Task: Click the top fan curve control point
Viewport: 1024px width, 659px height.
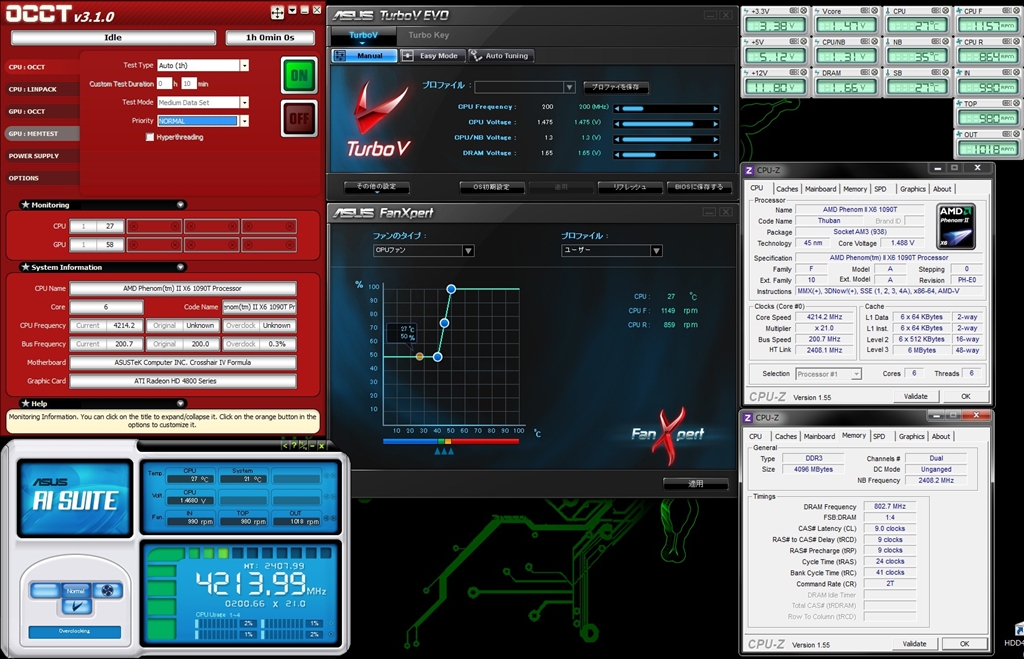Action: (x=451, y=289)
